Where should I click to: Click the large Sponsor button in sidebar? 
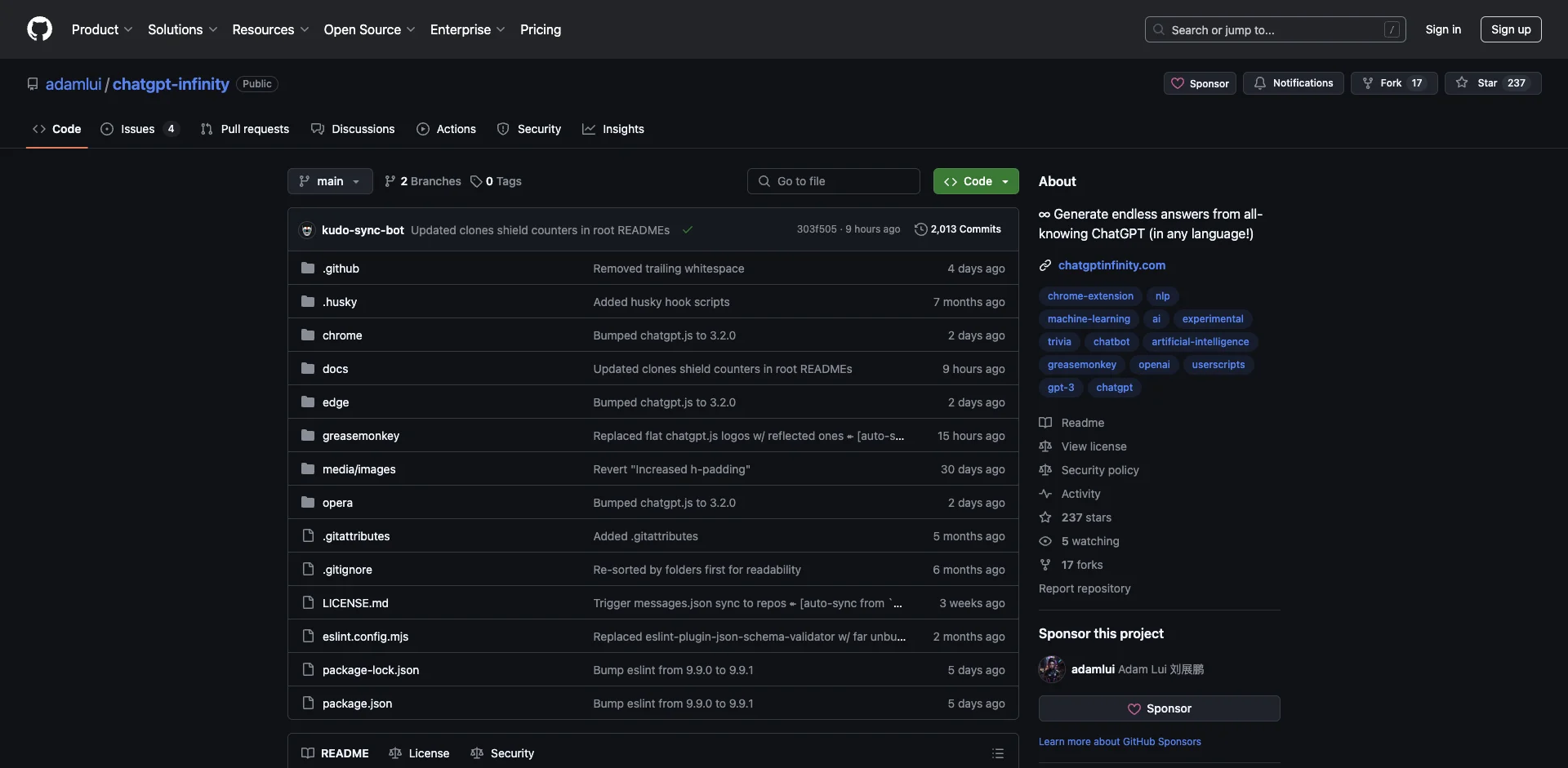(x=1159, y=708)
